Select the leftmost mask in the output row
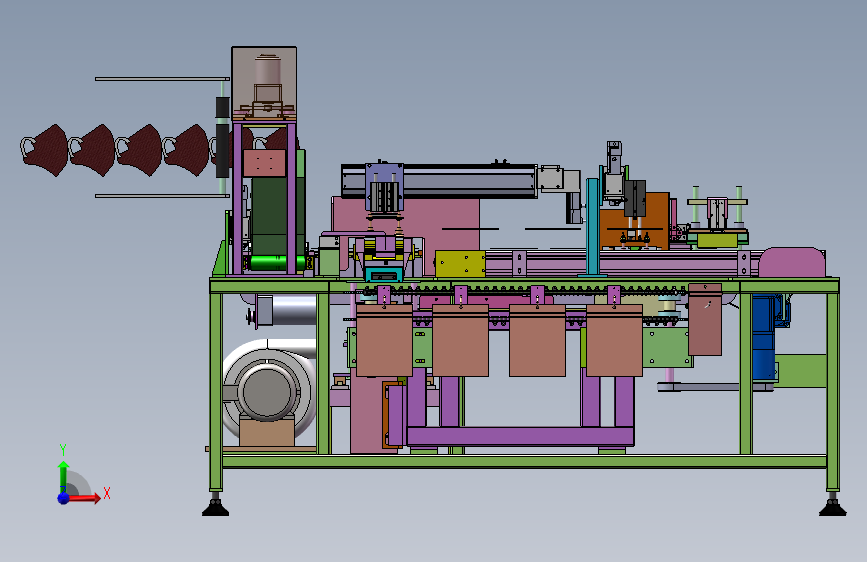Viewport: 867px width, 562px height. (x=44, y=150)
